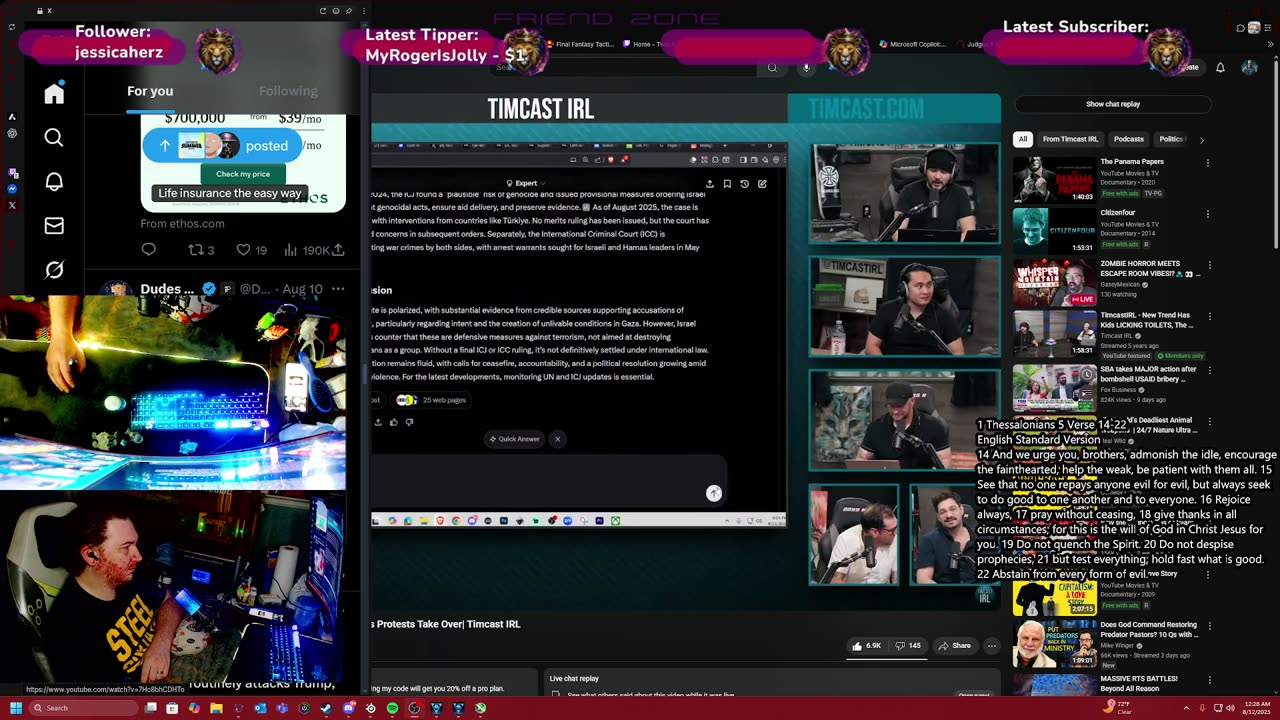
Task: Select the Politics filter chip
Action: point(1171,139)
